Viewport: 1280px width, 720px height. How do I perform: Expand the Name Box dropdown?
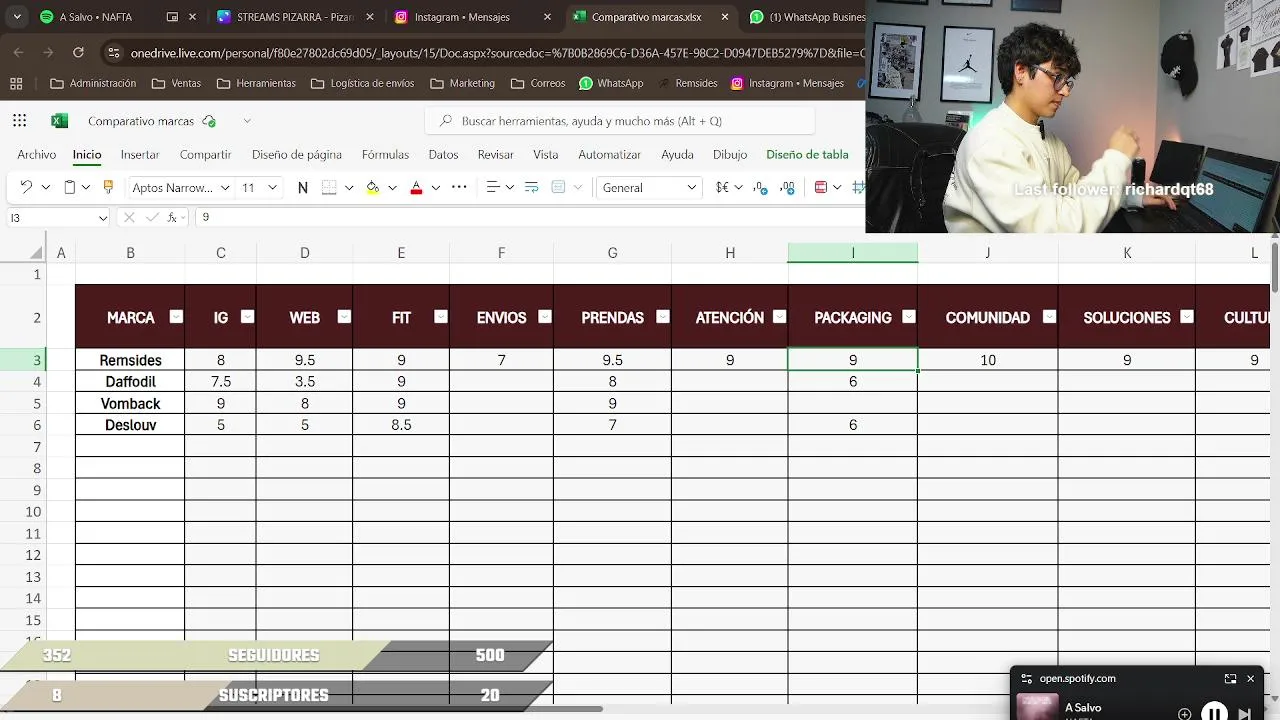[102, 217]
